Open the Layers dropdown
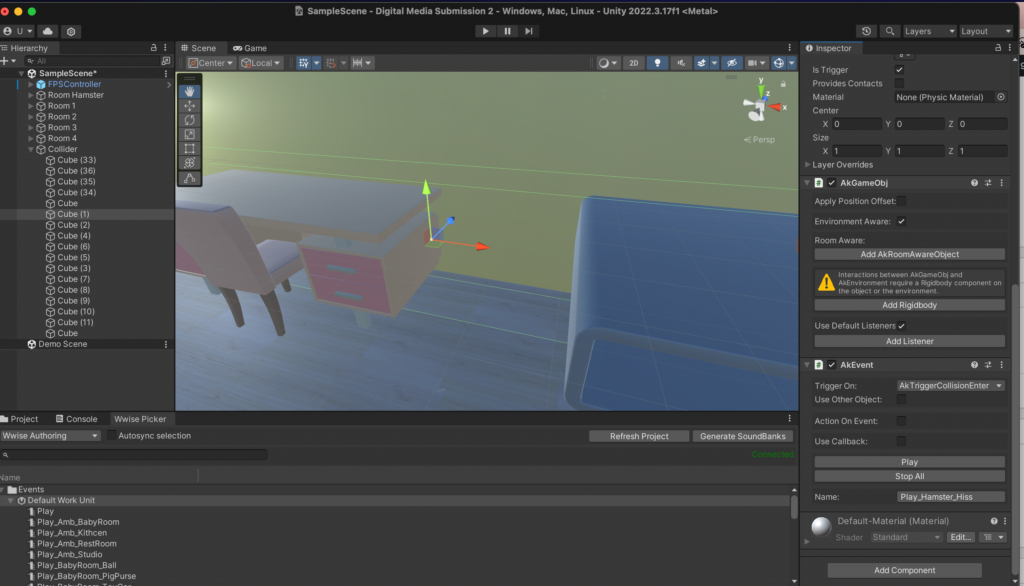1024x586 pixels. coord(929,31)
